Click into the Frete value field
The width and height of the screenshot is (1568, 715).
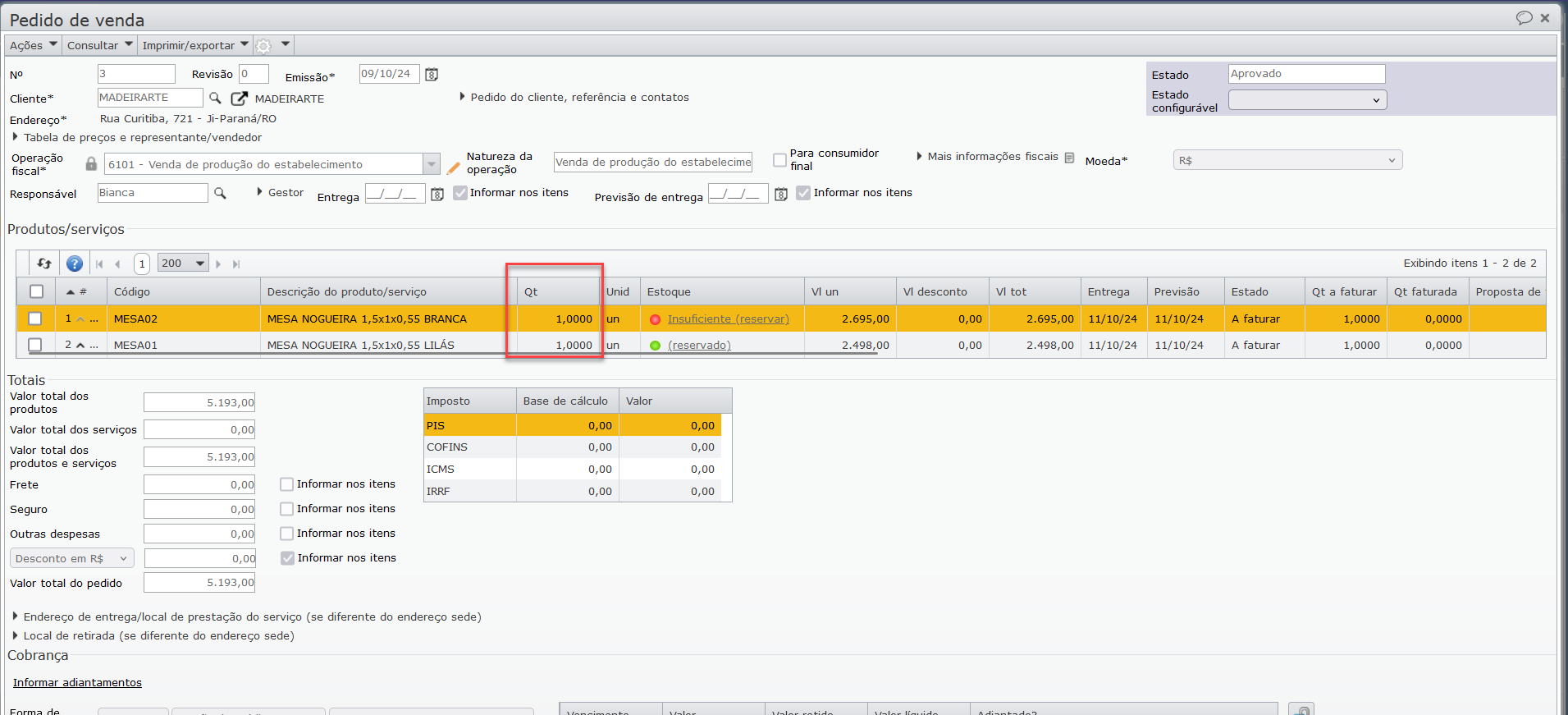click(199, 484)
